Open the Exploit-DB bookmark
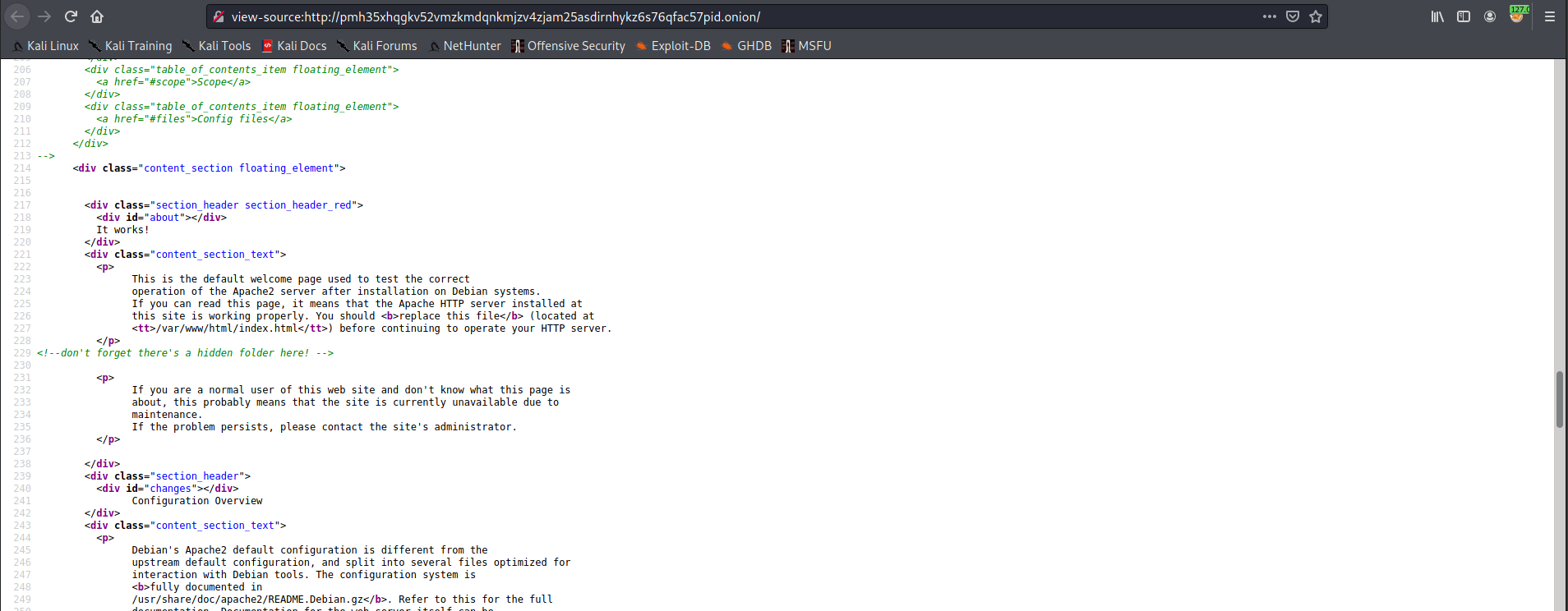The image size is (1568, 611). click(x=673, y=46)
